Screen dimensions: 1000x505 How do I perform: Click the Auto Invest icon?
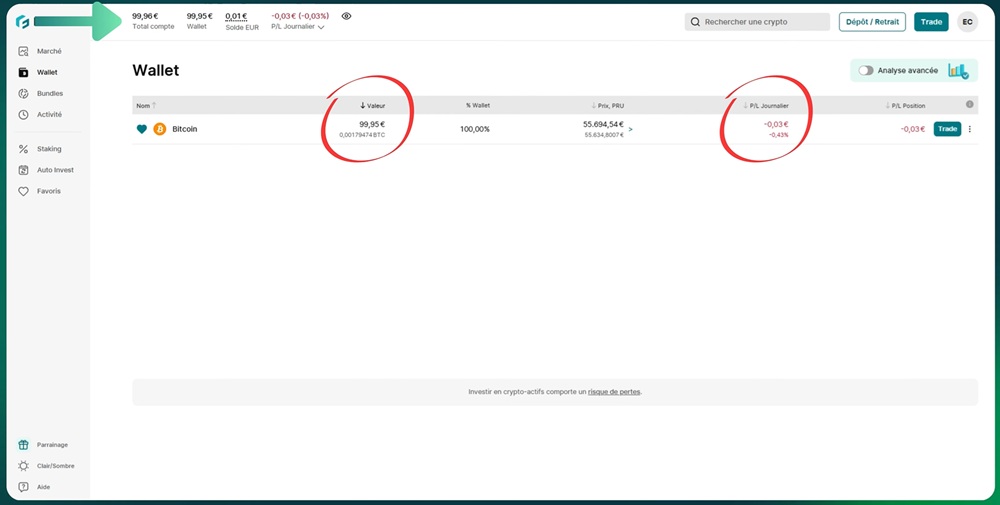(x=24, y=170)
